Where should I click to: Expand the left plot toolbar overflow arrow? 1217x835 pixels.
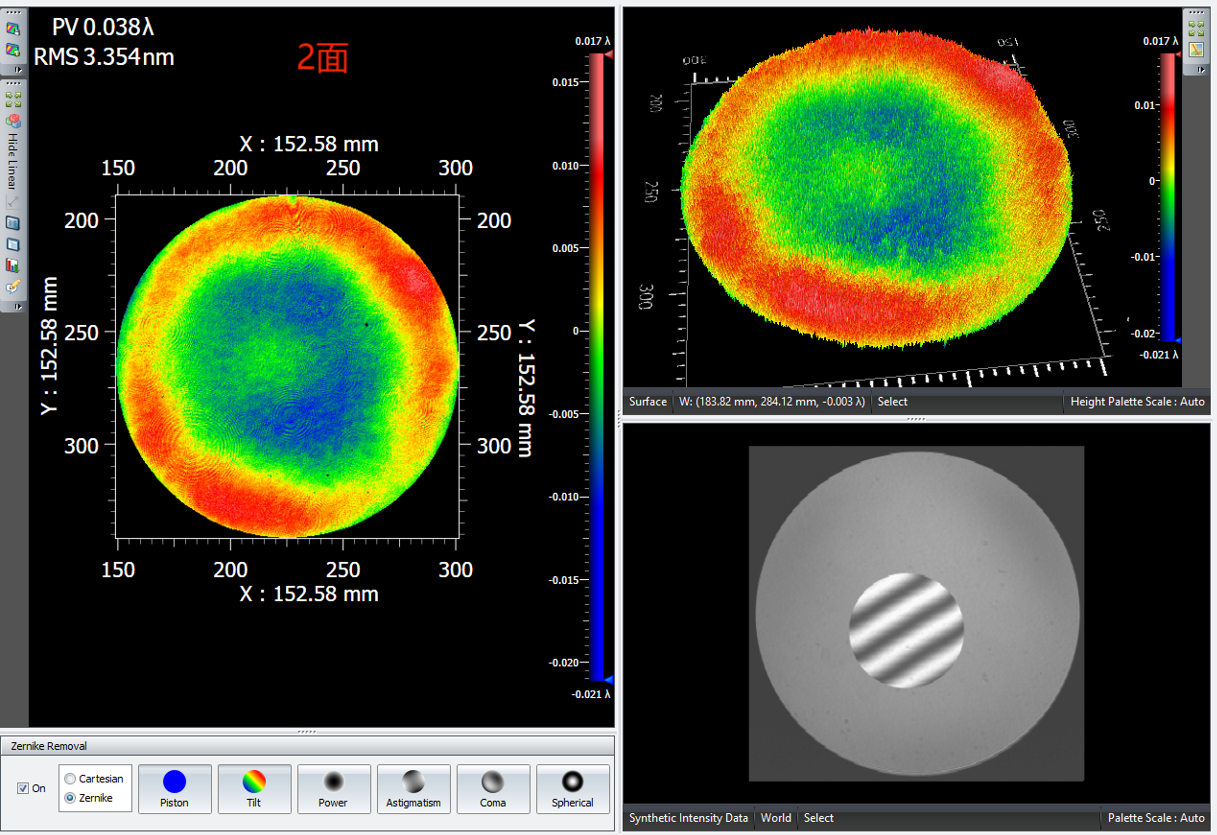(17, 307)
